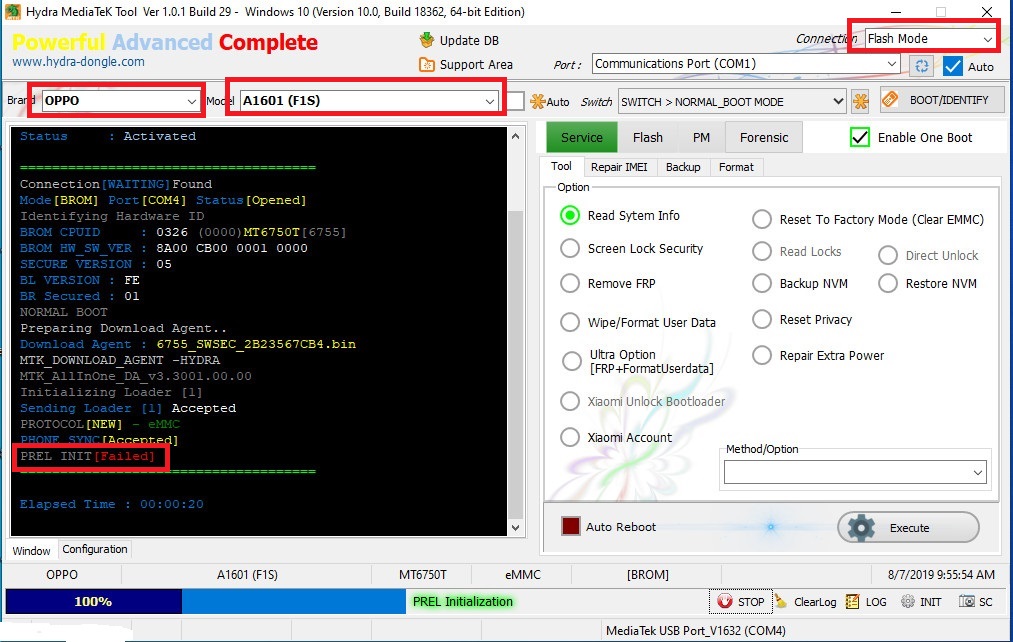
Task: Open www.hydra-dongle.com link
Action: (x=78, y=62)
